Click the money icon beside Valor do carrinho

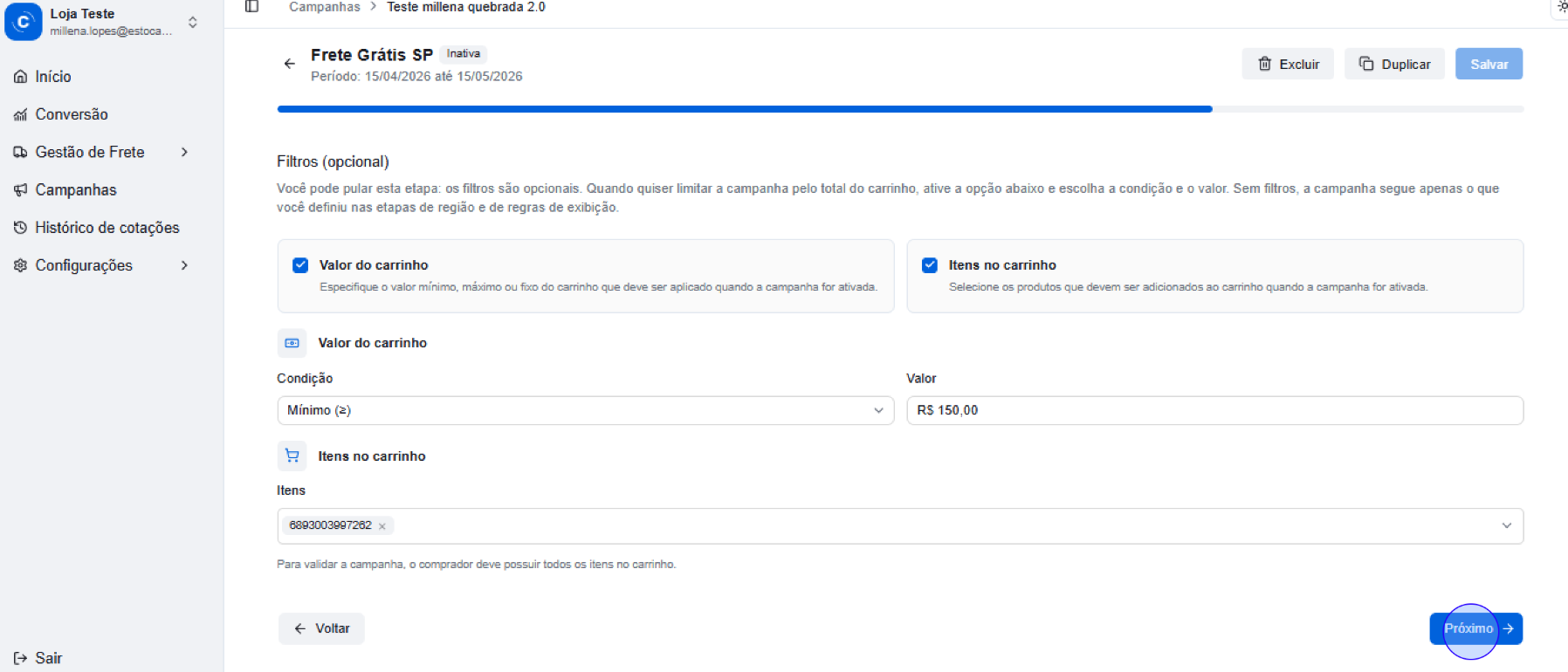tap(292, 343)
